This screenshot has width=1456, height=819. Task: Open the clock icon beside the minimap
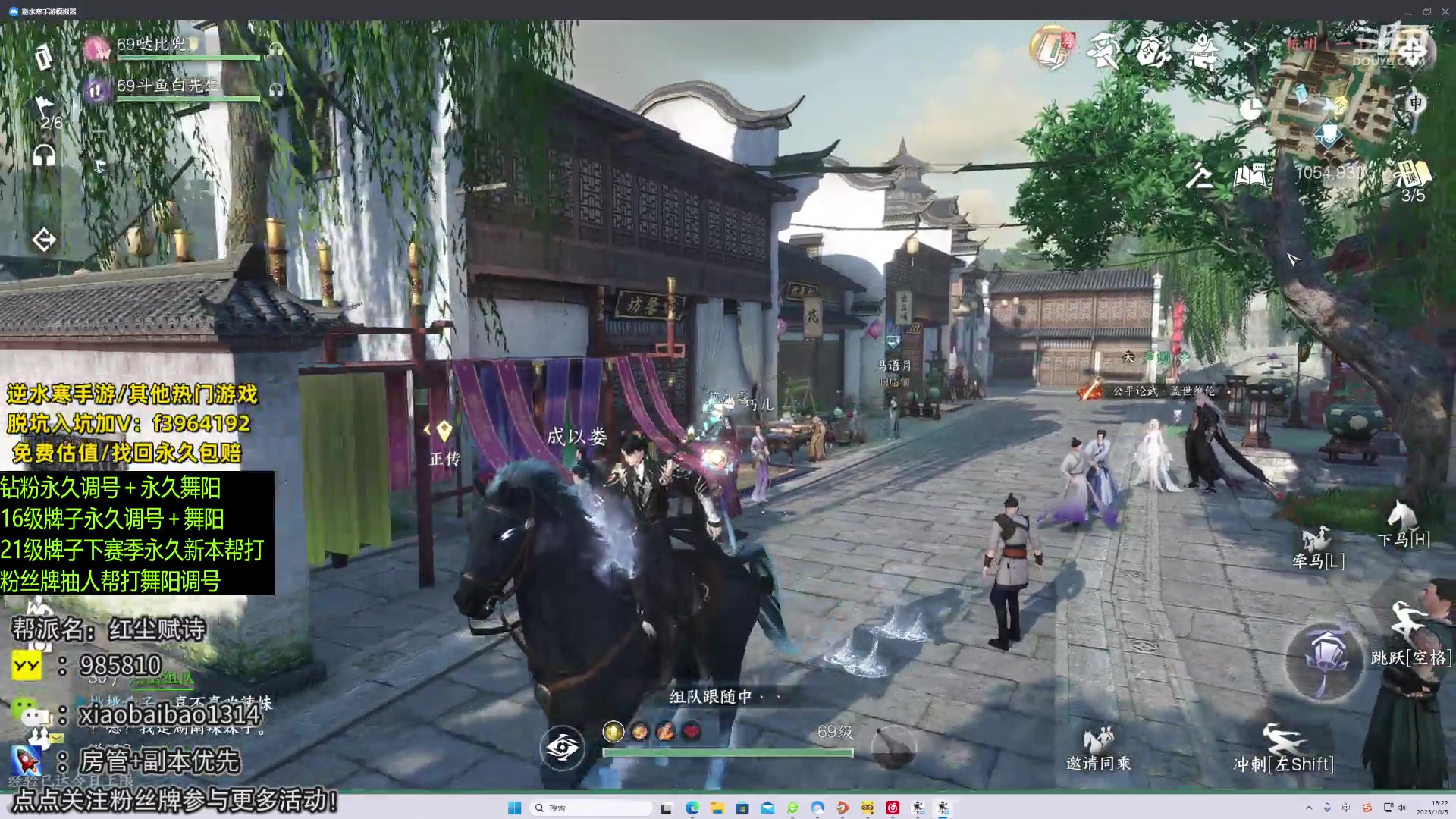click(x=1250, y=109)
